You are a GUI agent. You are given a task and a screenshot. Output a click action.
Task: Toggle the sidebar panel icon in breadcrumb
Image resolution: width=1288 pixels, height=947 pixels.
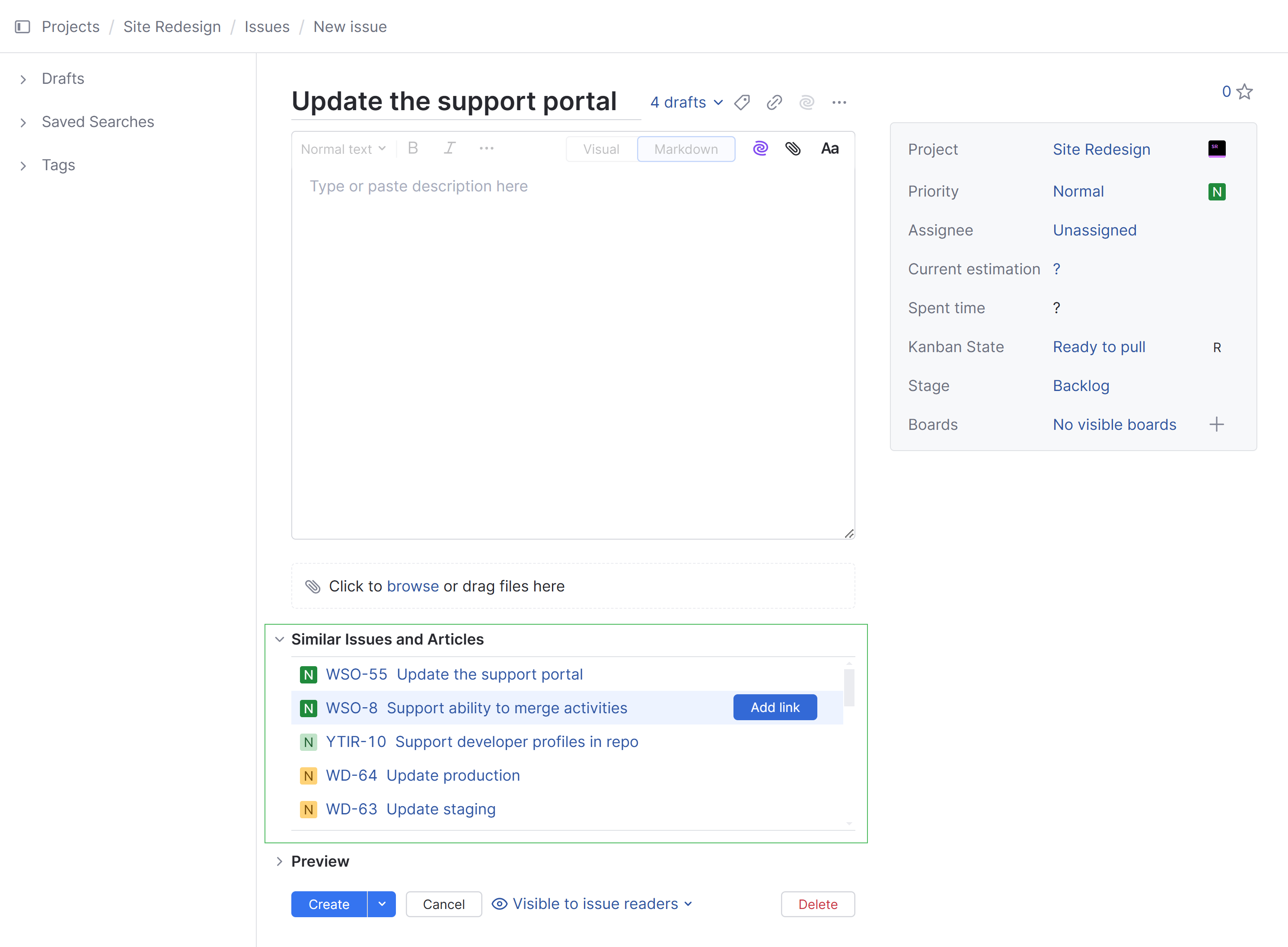22,27
